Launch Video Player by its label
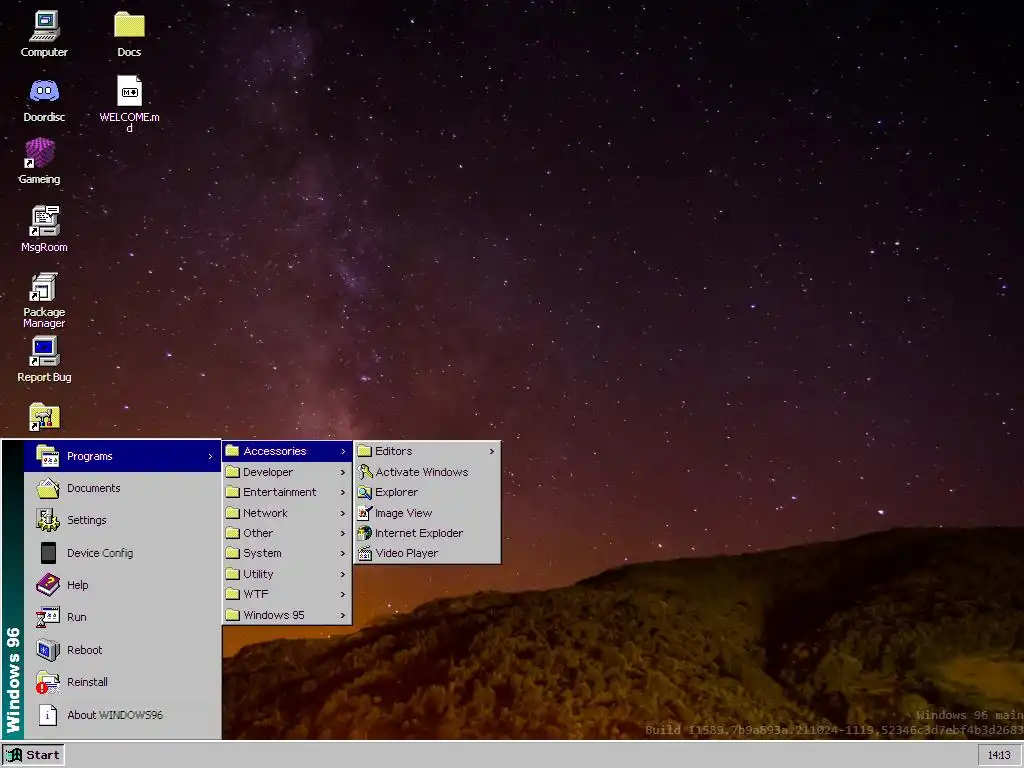1024x768 pixels. (x=407, y=553)
